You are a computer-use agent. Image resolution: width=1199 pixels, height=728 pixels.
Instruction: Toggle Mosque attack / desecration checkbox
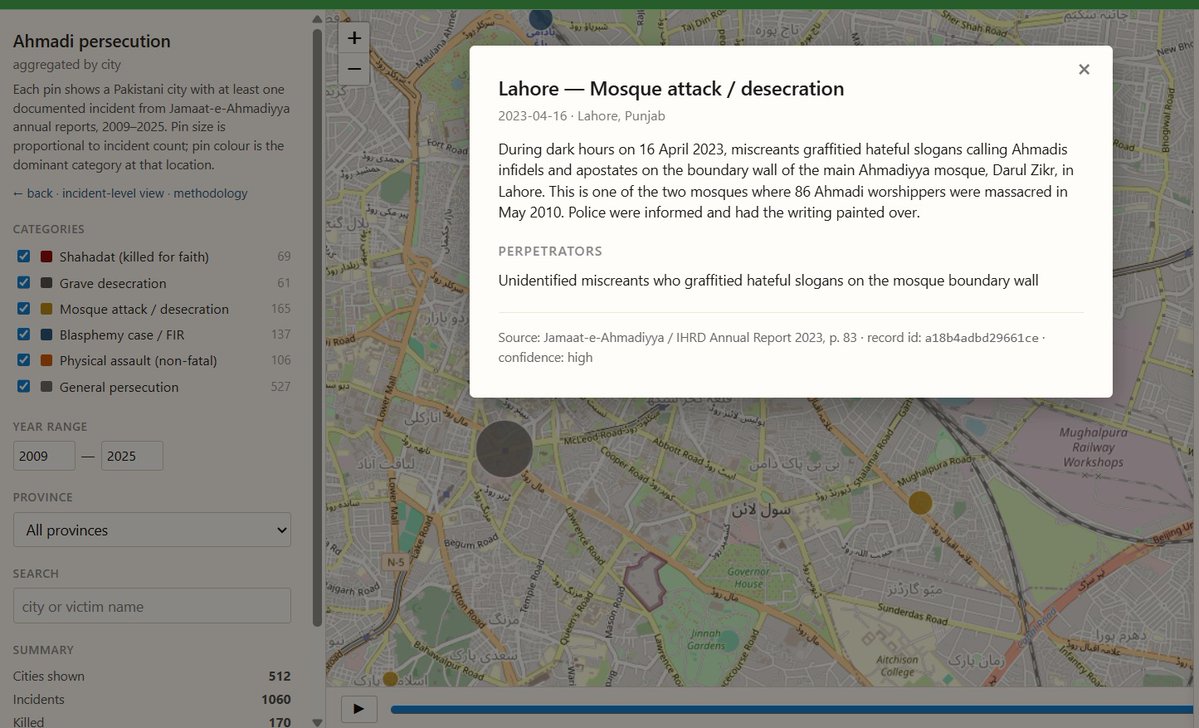coord(24,308)
